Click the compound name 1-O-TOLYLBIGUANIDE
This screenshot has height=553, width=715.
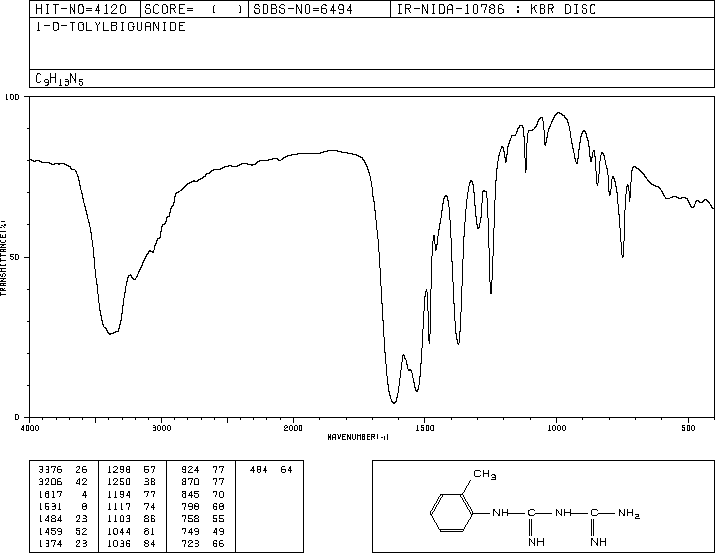click(110, 27)
